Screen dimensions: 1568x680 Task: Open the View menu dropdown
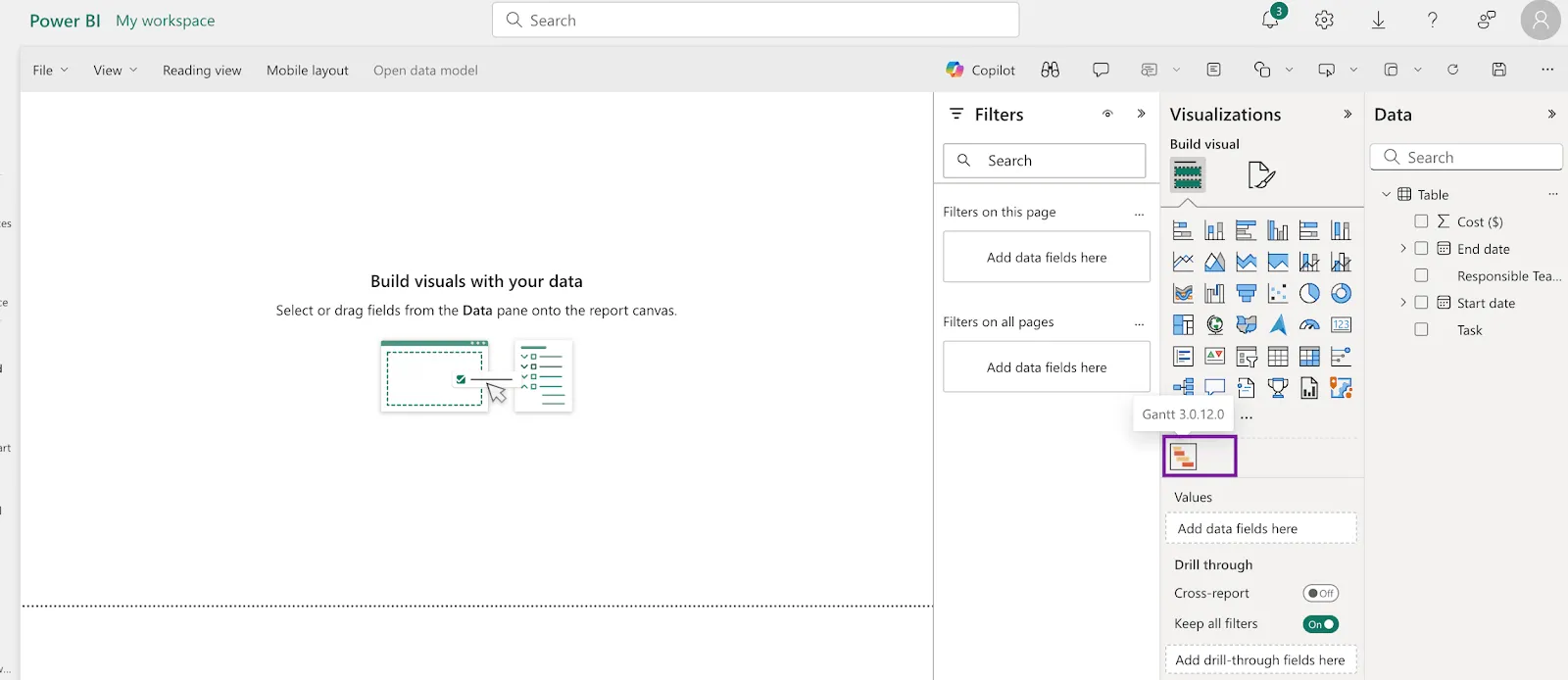[115, 71]
